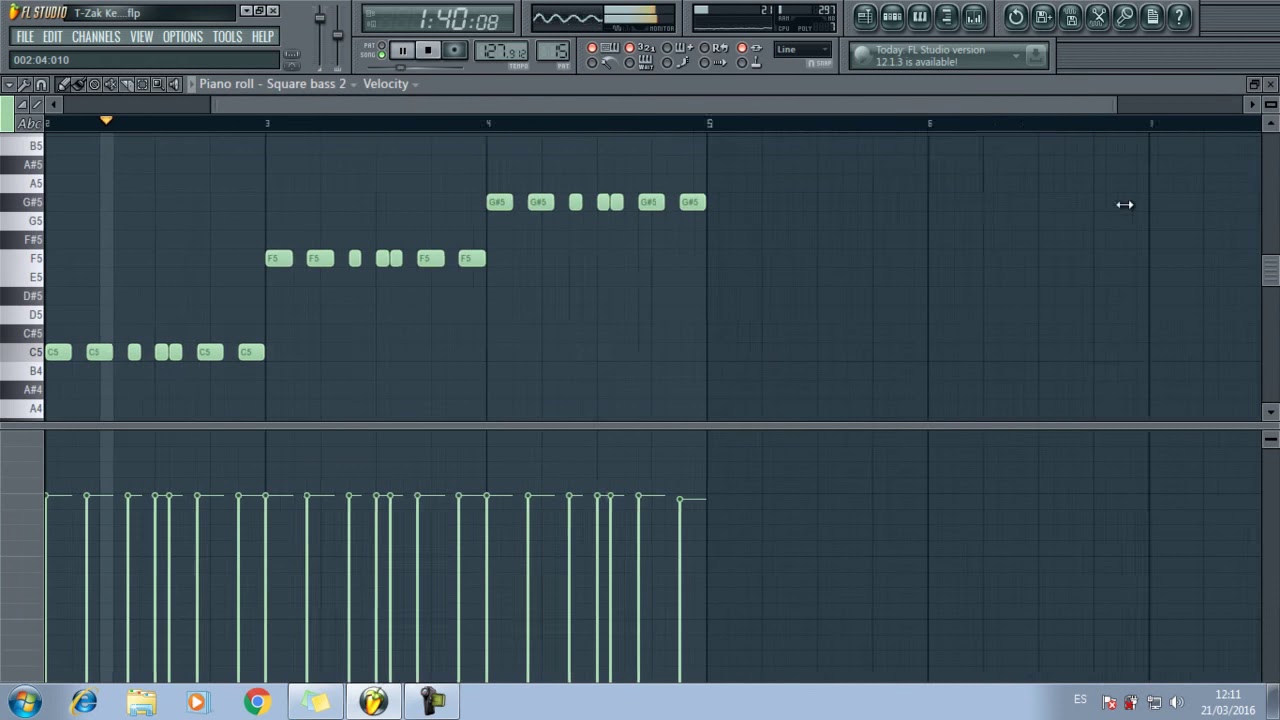Open the FILE menu
Image resolution: width=1280 pixels, height=720 pixels.
point(25,37)
